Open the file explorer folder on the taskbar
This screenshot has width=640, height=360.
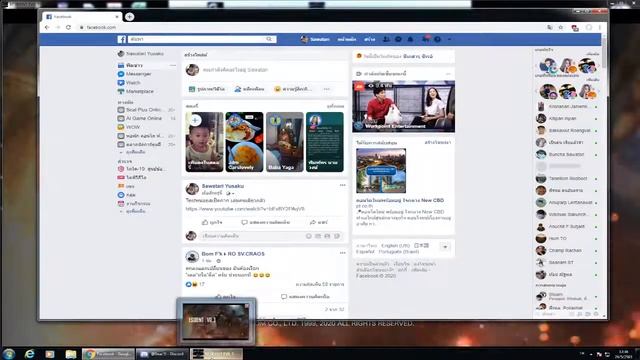point(71,354)
